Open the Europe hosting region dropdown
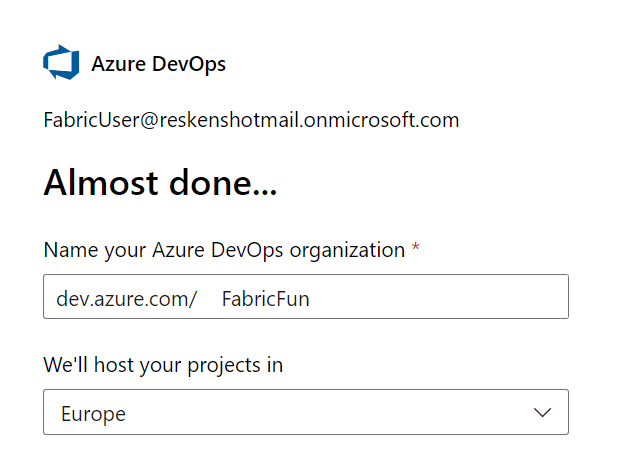The width and height of the screenshot is (624, 458). (x=305, y=412)
